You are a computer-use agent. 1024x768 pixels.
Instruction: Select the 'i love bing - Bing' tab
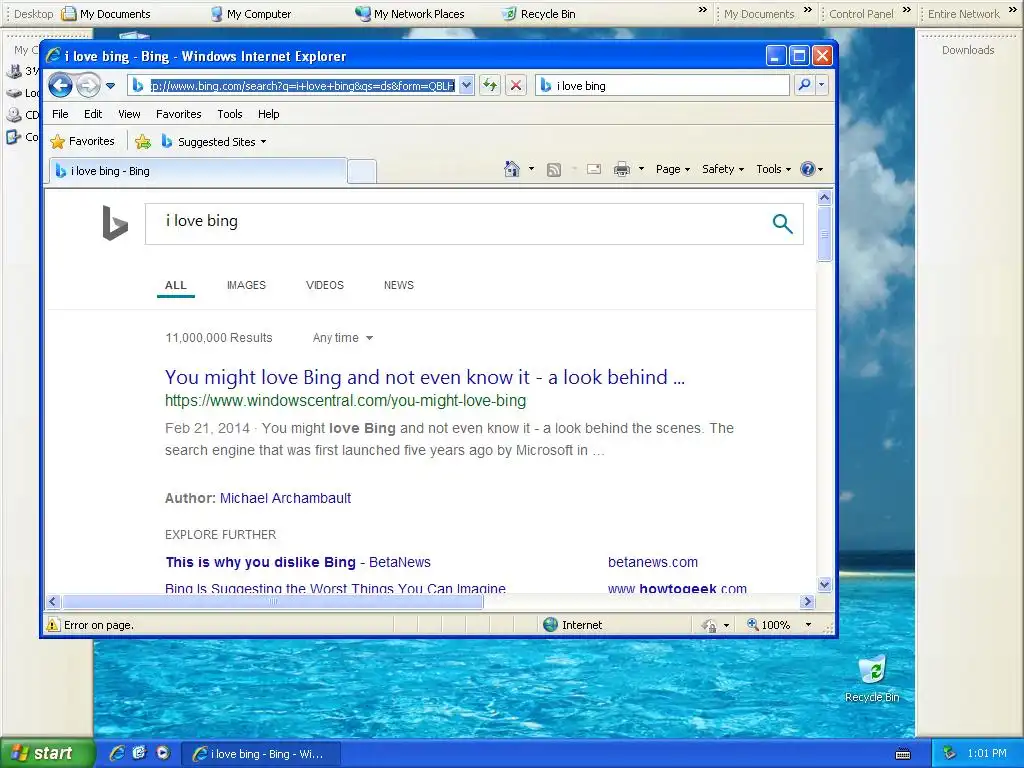(x=197, y=171)
